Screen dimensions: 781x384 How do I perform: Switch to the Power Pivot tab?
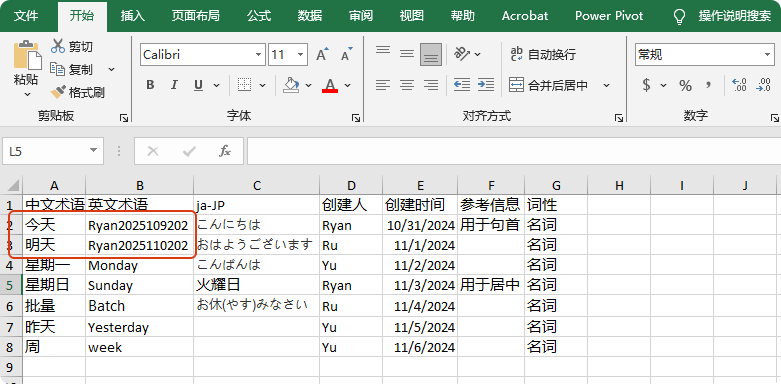609,16
